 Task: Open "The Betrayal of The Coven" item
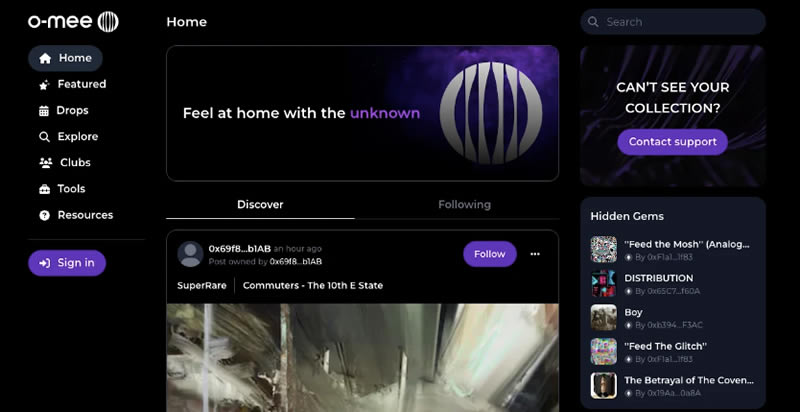[x=686, y=380]
